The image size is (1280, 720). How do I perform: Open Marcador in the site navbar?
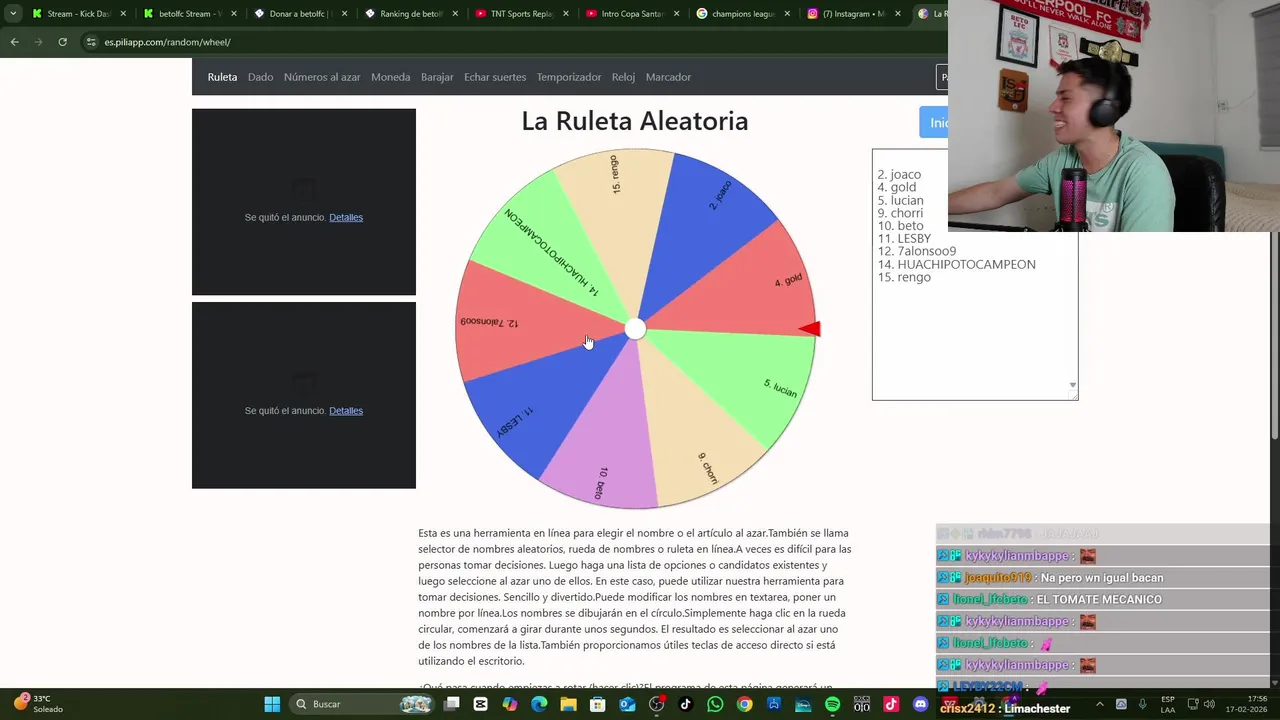(668, 77)
